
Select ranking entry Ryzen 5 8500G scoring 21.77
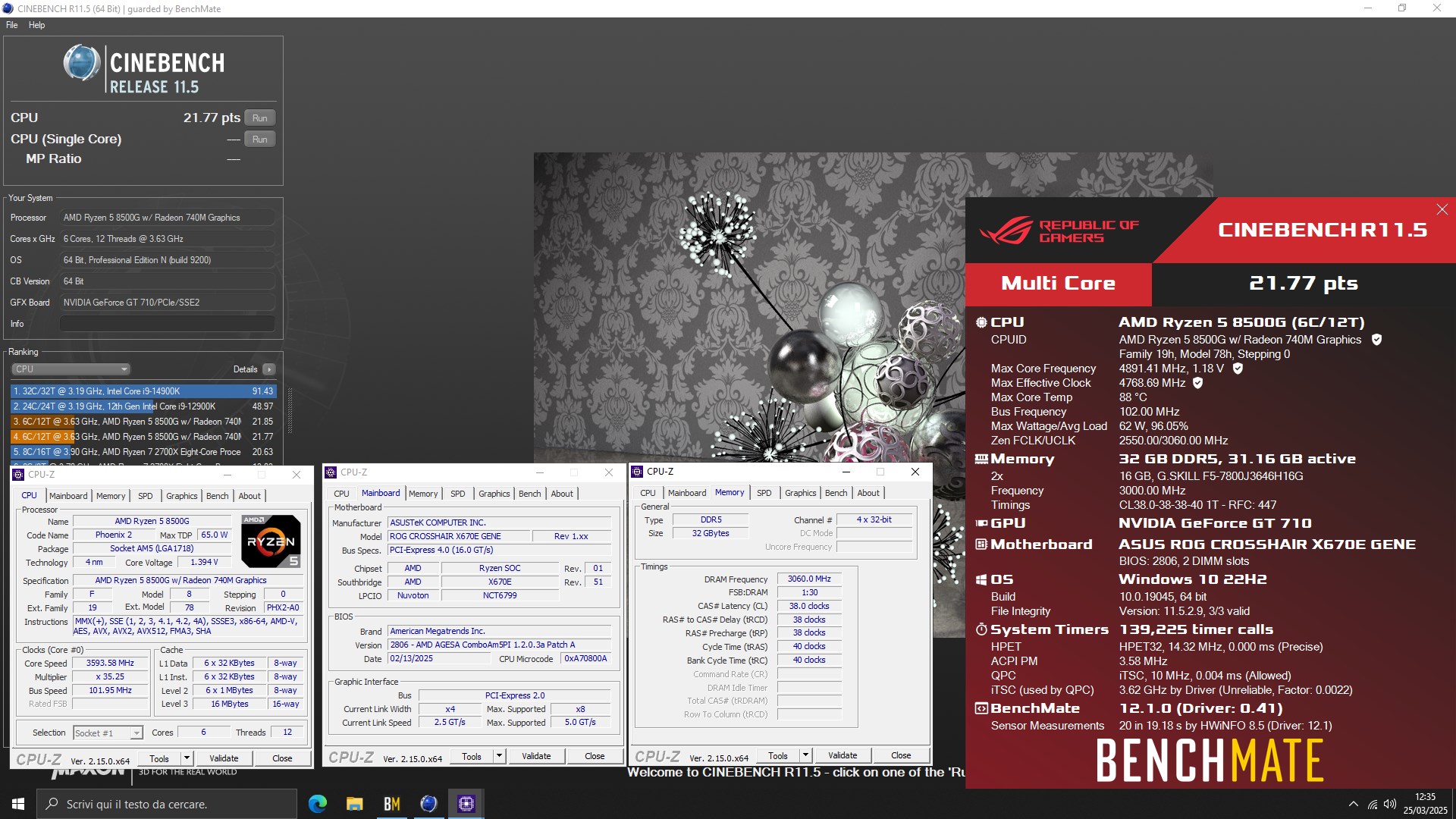tap(143, 437)
